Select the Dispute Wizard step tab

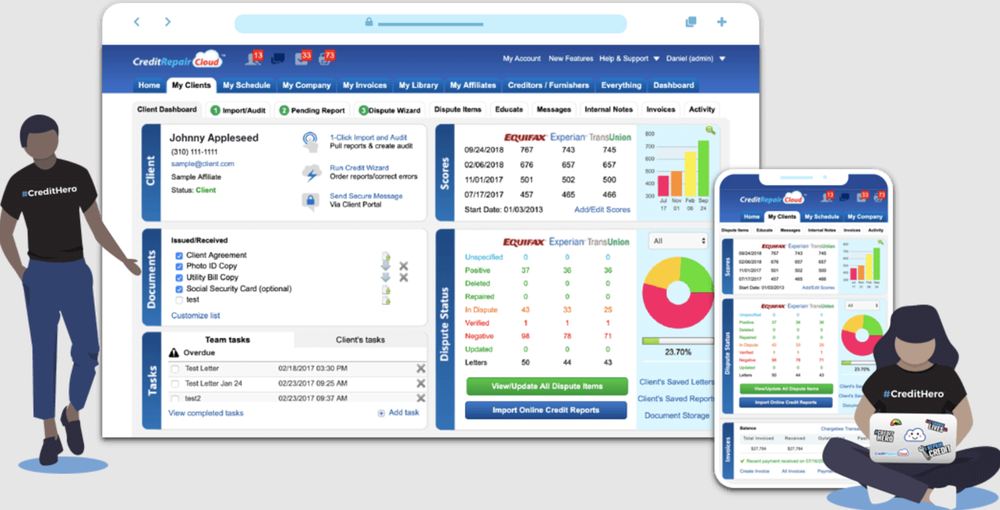(390, 110)
